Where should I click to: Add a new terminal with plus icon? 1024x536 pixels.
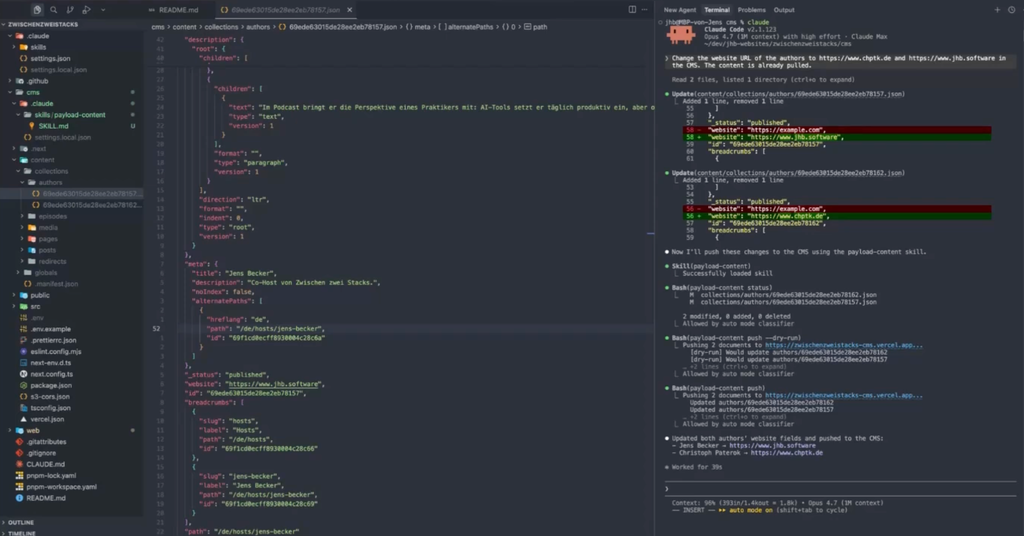point(997,10)
